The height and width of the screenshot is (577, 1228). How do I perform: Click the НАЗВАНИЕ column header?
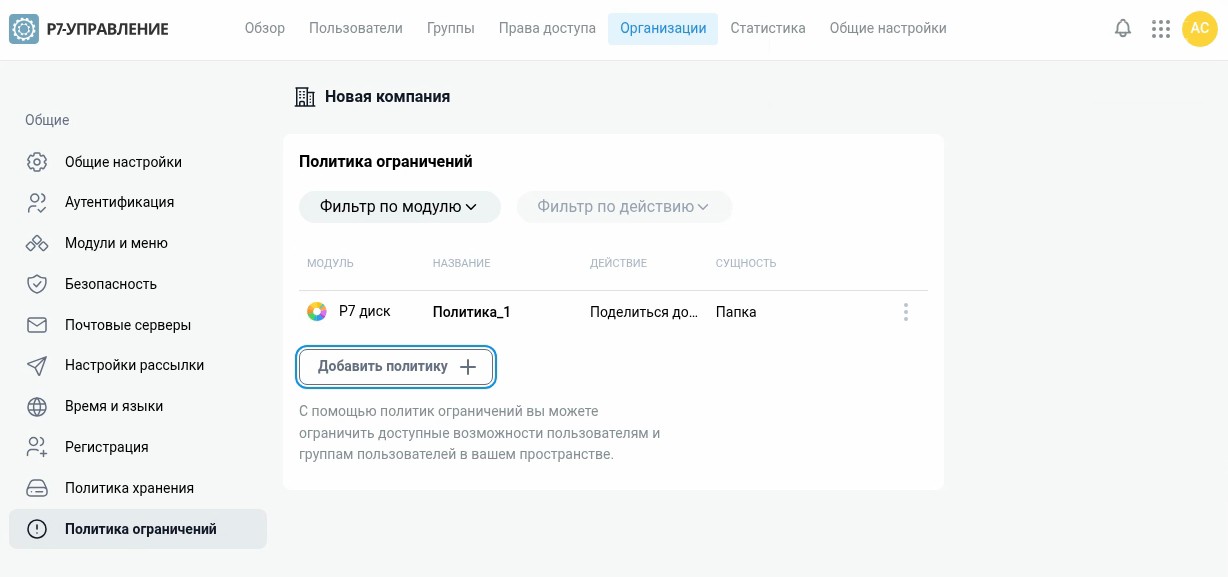coord(461,264)
